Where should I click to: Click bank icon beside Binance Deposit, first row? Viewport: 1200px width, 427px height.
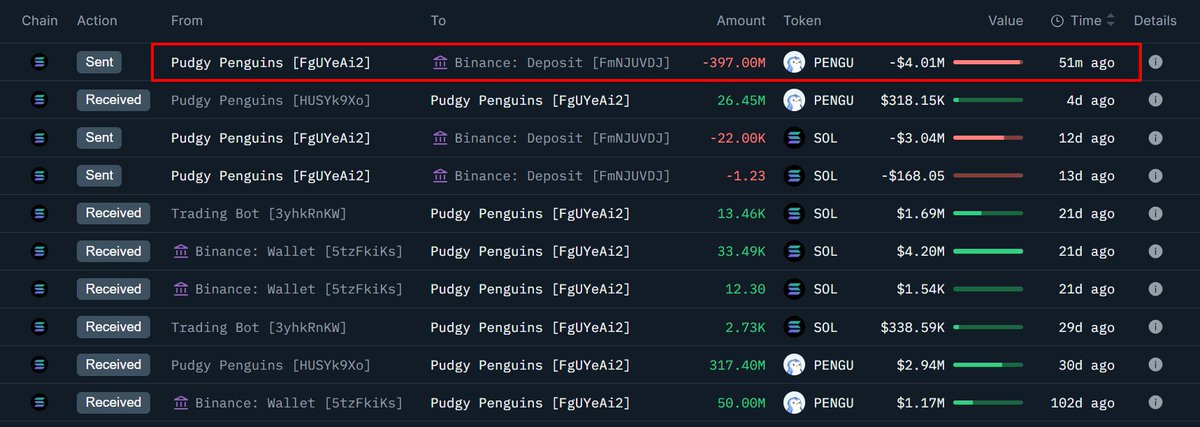click(440, 63)
